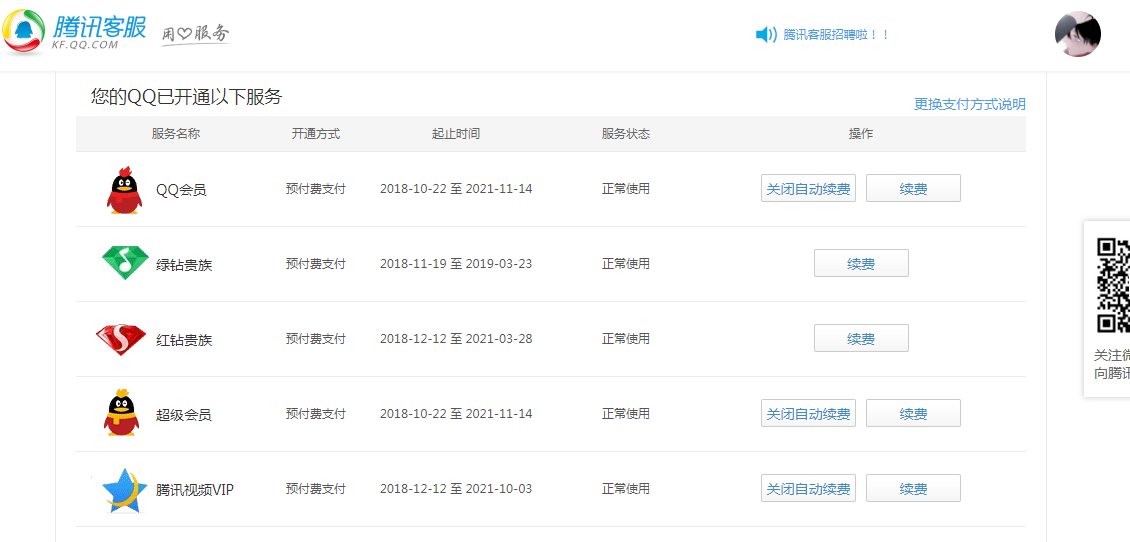Click date range 2018-12-12 至 2021-03-28
The width and height of the screenshot is (1130, 542).
(x=456, y=339)
